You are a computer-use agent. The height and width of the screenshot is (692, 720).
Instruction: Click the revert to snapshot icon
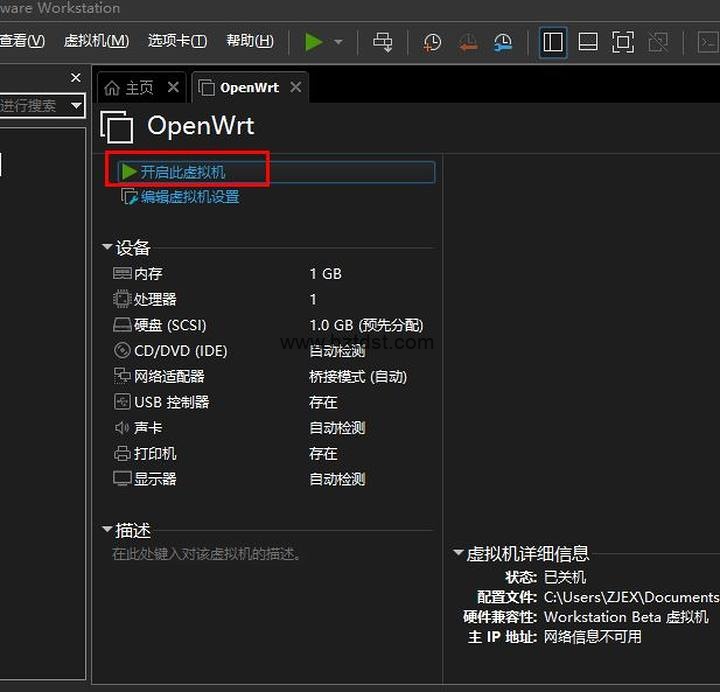(468, 43)
